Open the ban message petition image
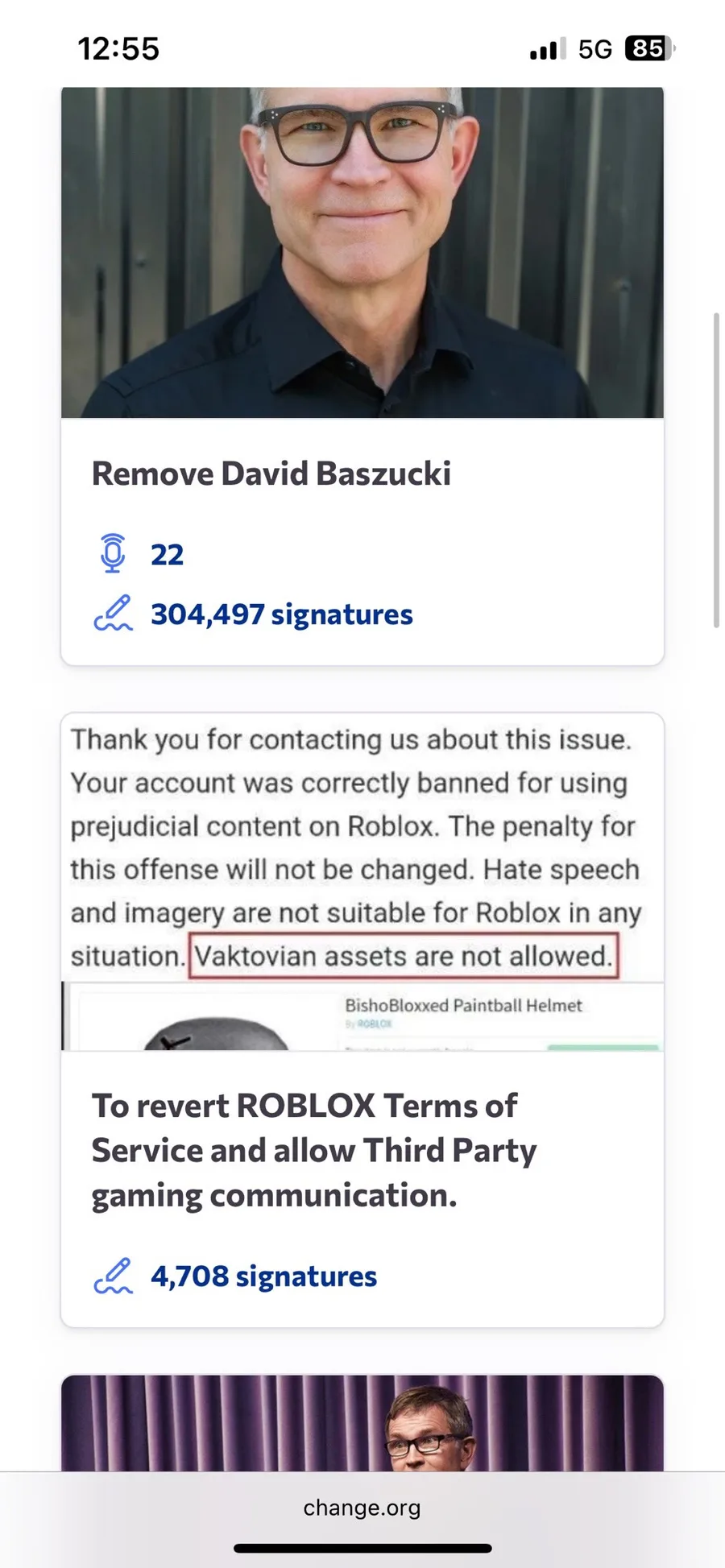The height and width of the screenshot is (1568, 725). click(x=362, y=881)
